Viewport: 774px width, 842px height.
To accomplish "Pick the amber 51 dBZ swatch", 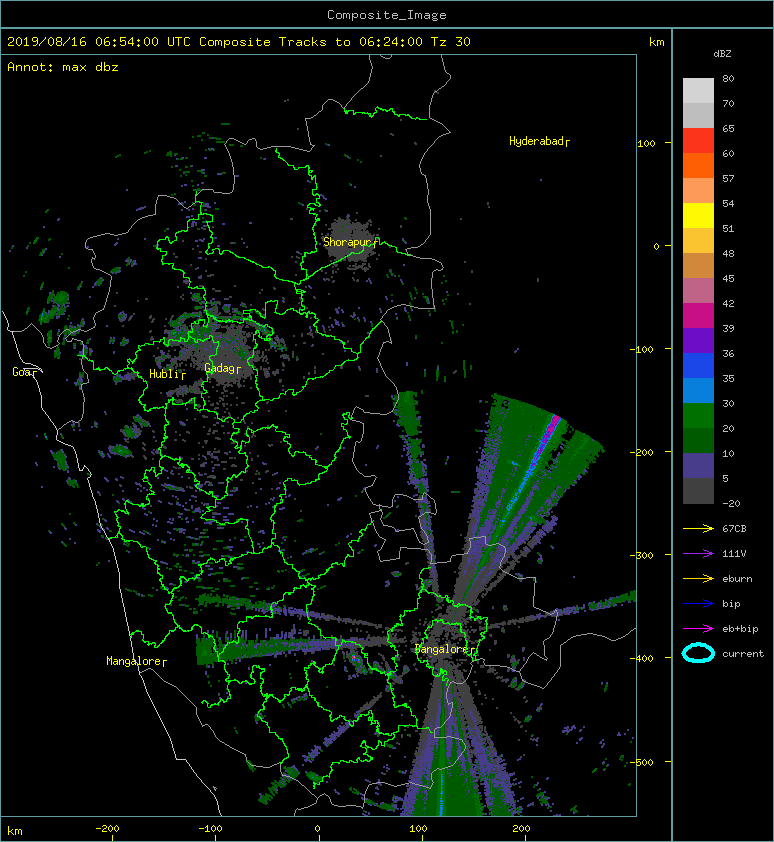I will (x=698, y=241).
